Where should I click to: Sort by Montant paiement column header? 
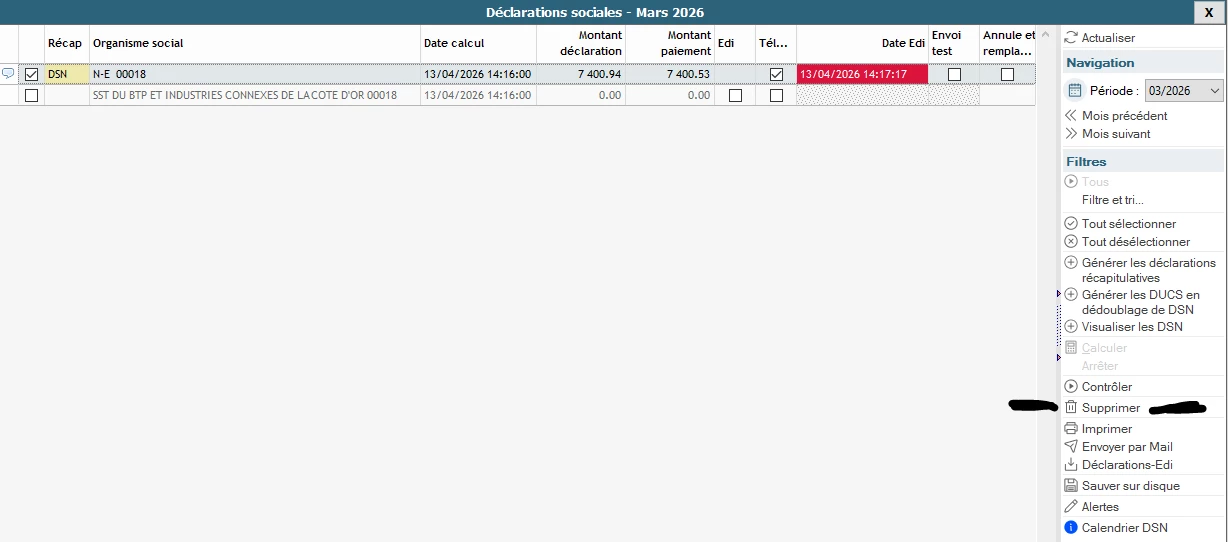pos(671,43)
